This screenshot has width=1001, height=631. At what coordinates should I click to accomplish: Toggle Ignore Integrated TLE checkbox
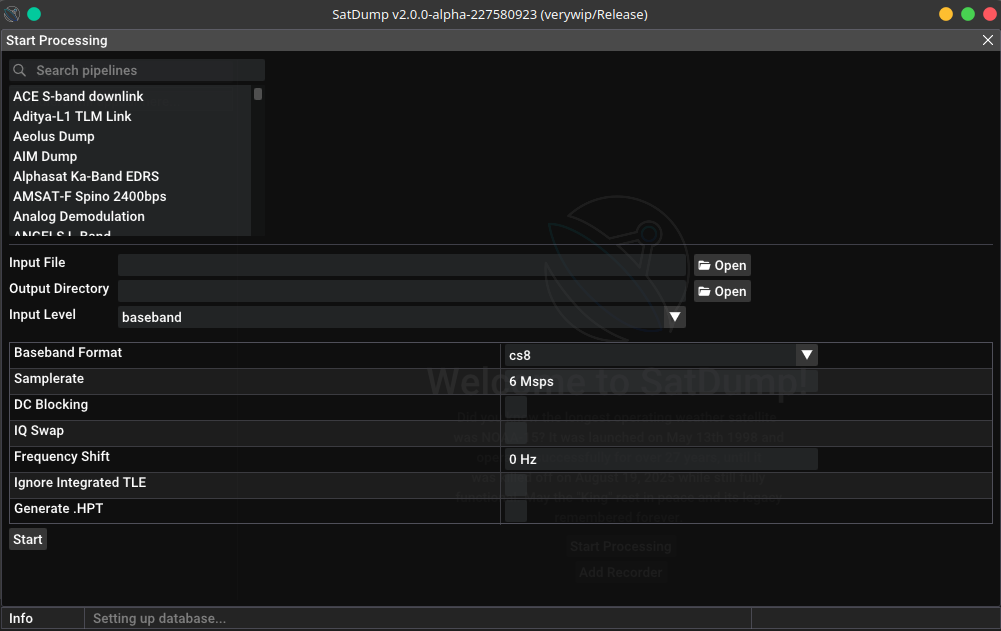click(x=516, y=485)
